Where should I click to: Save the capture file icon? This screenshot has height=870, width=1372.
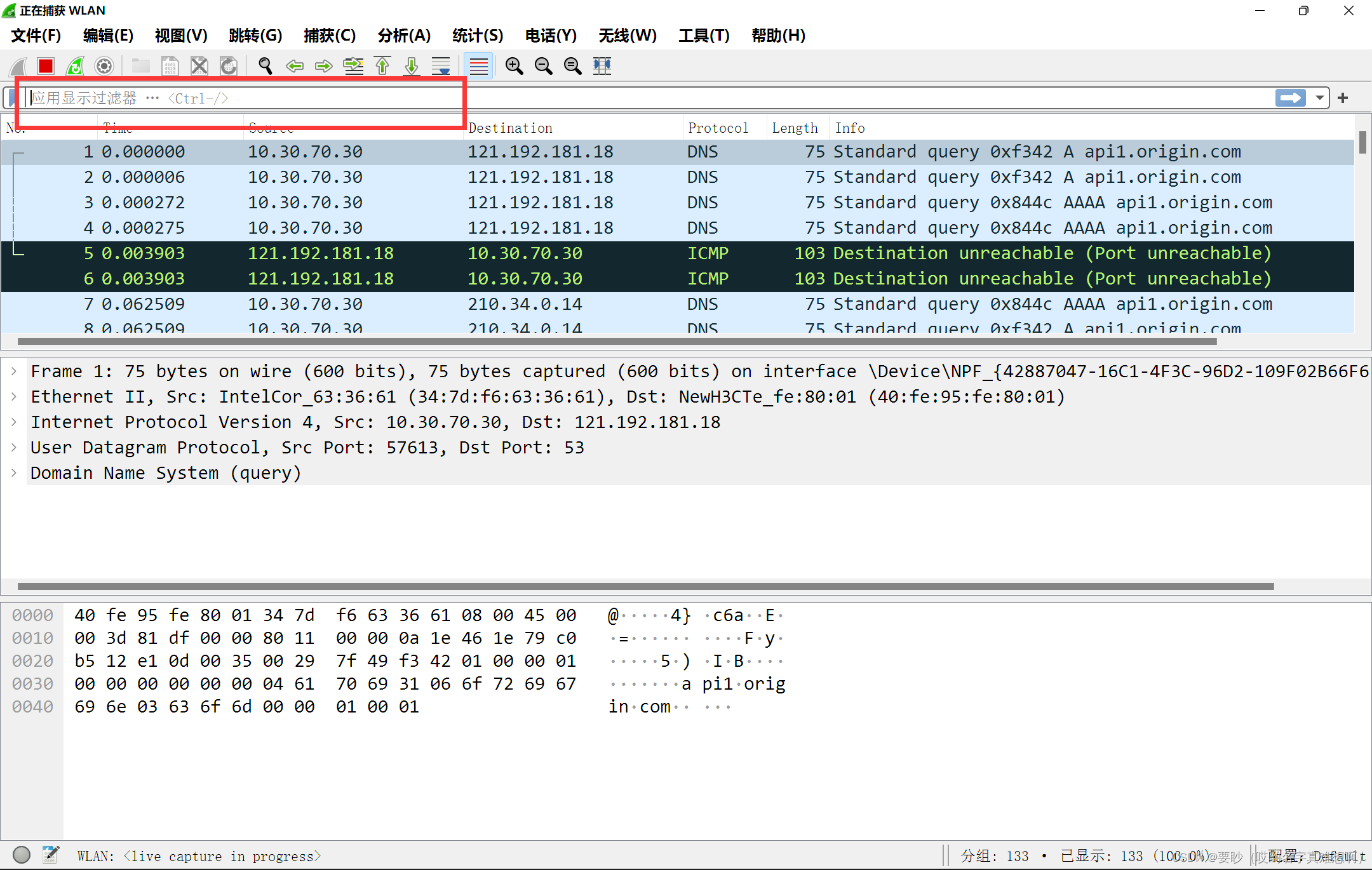pos(170,66)
